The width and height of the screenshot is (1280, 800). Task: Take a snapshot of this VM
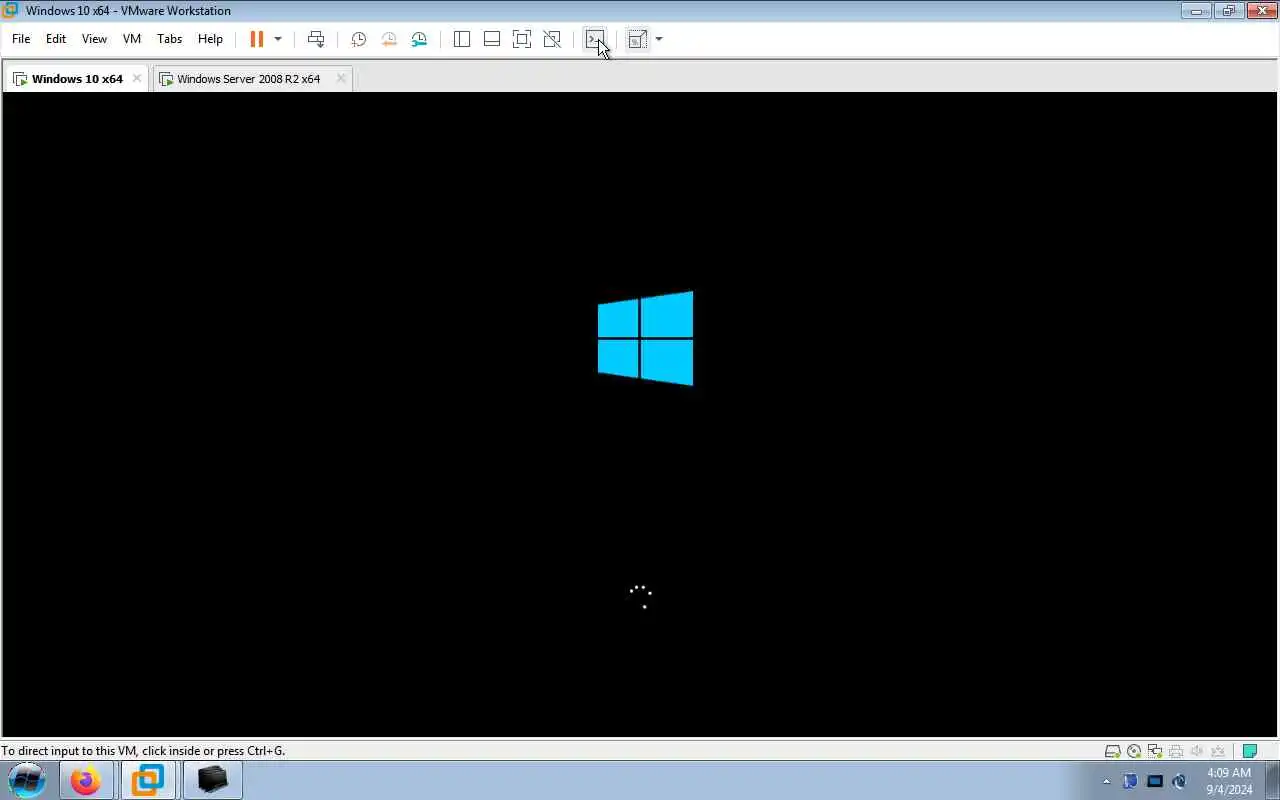[x=359, y=39]
